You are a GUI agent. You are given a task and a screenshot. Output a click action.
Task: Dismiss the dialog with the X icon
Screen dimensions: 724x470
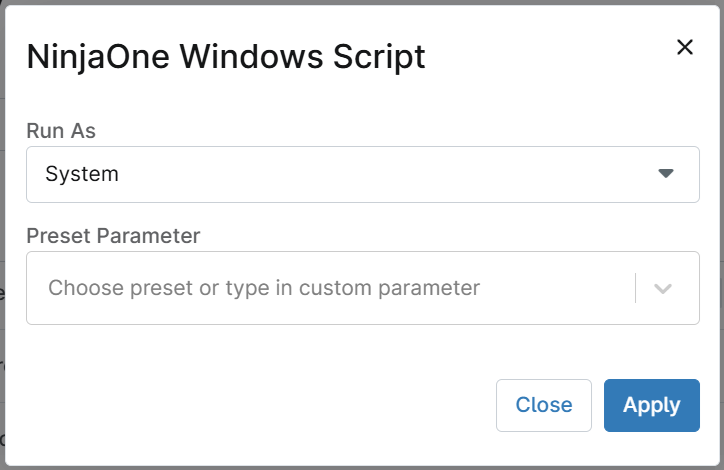(x=685, y=47)
